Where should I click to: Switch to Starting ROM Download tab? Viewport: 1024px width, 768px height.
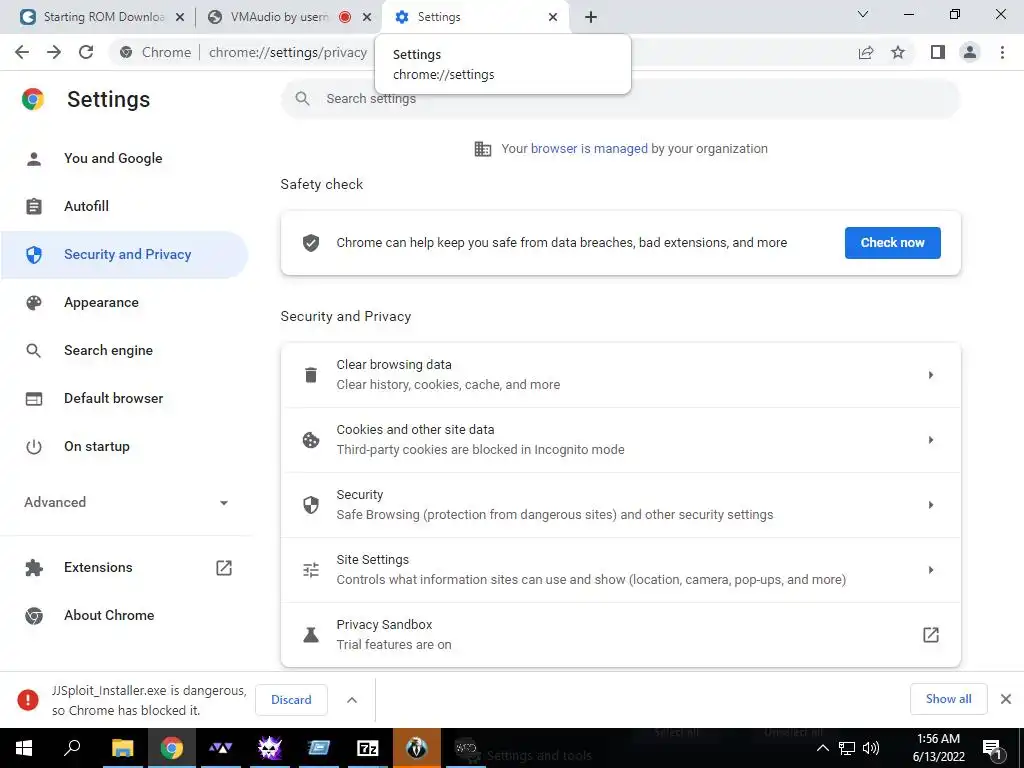pos(103,17)
